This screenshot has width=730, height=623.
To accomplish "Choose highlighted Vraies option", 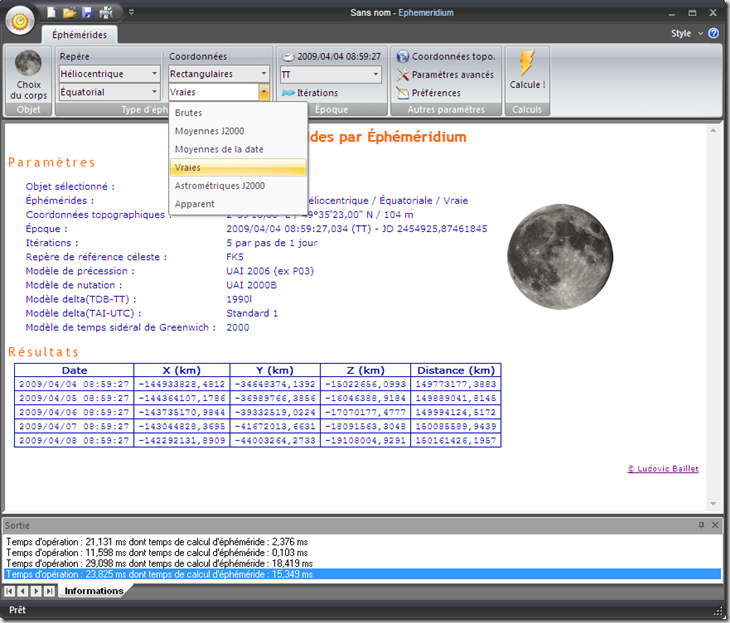I will (238, 168).
